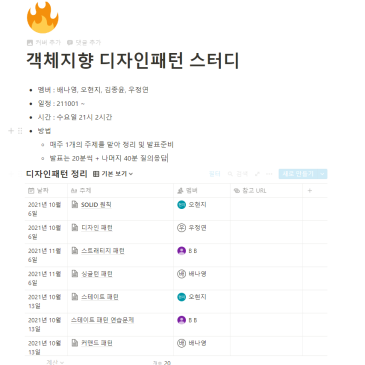This screenshot has height=365, width=365.
Task: Open the database three-dots more menu
Action: 269,174
